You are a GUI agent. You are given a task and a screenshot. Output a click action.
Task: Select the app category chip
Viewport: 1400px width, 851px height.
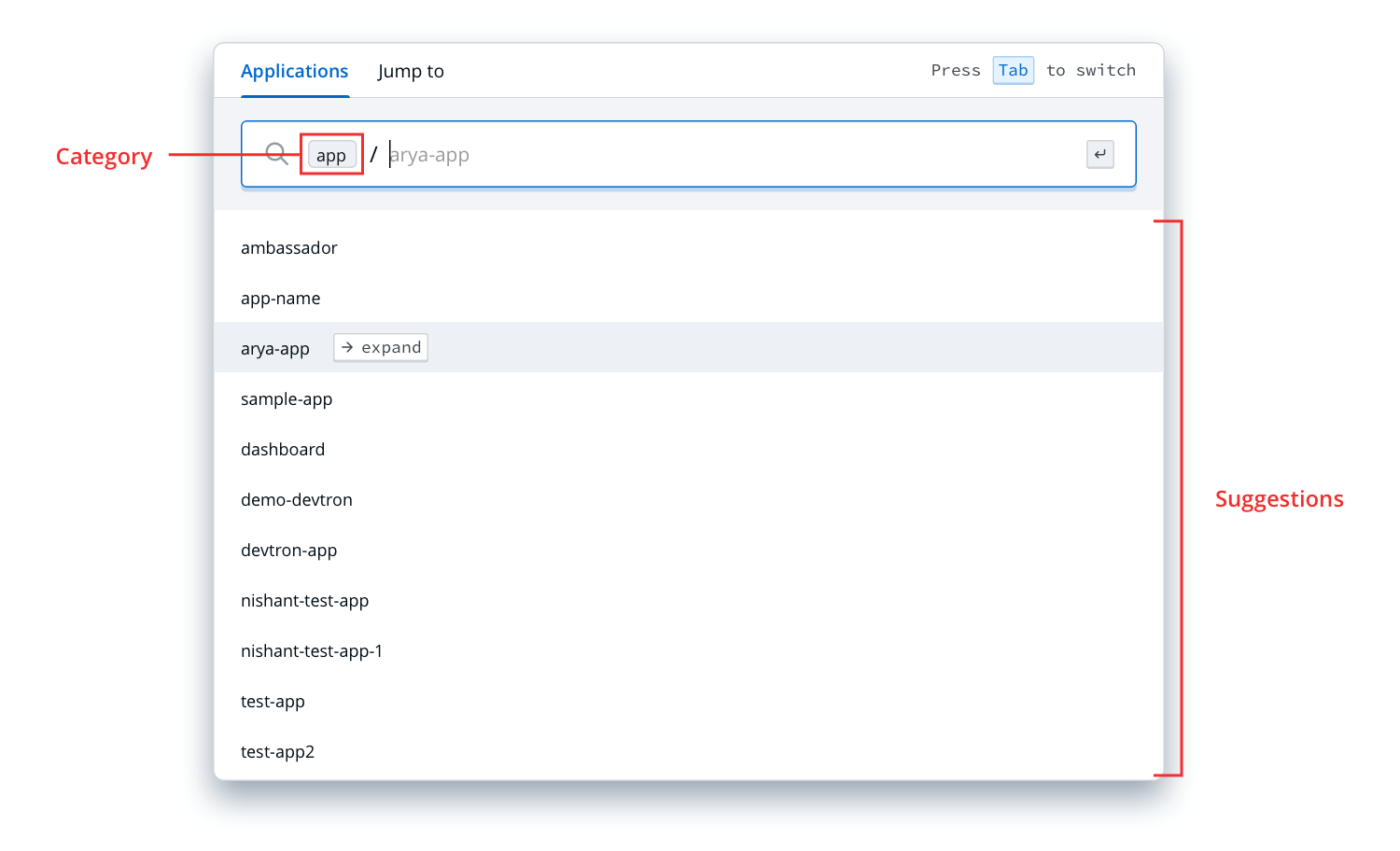pos(331,155)
